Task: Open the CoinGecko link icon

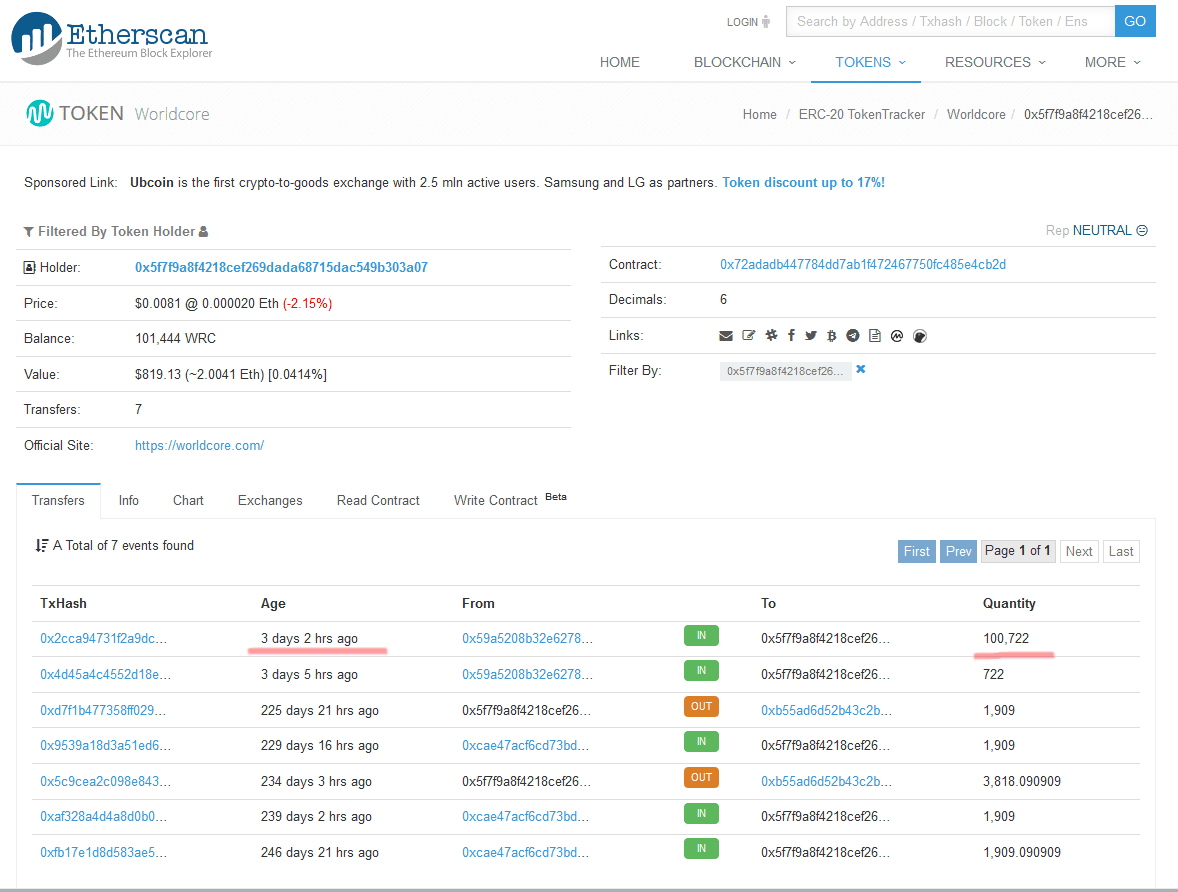Action: pos(920,336)
